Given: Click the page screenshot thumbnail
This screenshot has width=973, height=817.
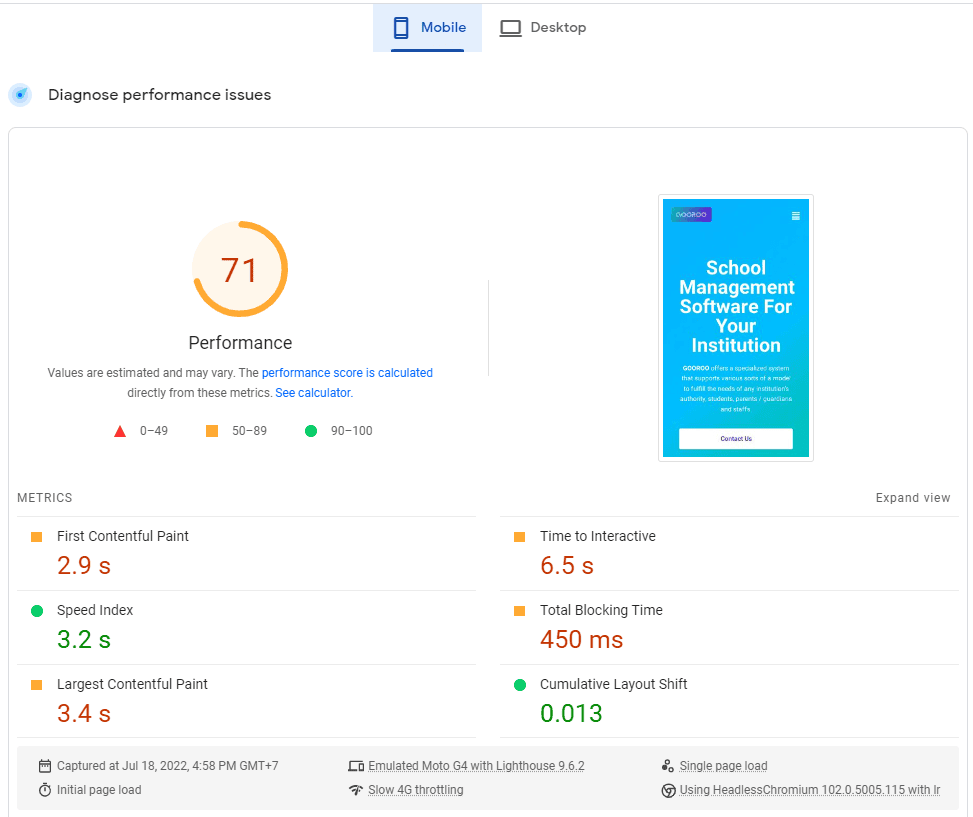Looking at the screenshot, I should 735,328.
